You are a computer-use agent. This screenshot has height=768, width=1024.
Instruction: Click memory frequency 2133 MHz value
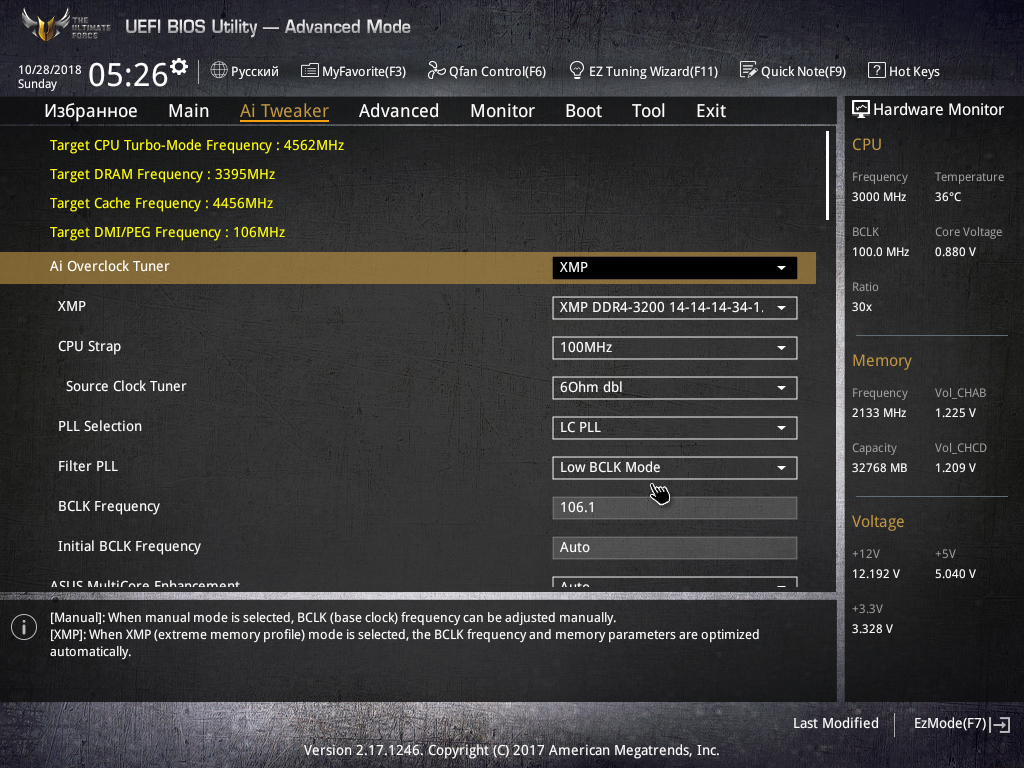tap(878, 413)
